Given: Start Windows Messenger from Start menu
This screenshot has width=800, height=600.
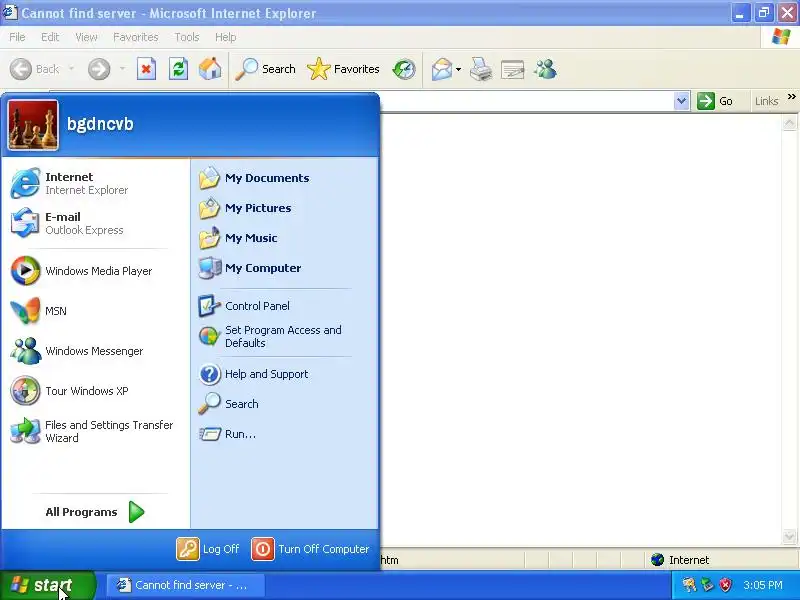Looking at the screenshot, I should click(x=95, y=351).
